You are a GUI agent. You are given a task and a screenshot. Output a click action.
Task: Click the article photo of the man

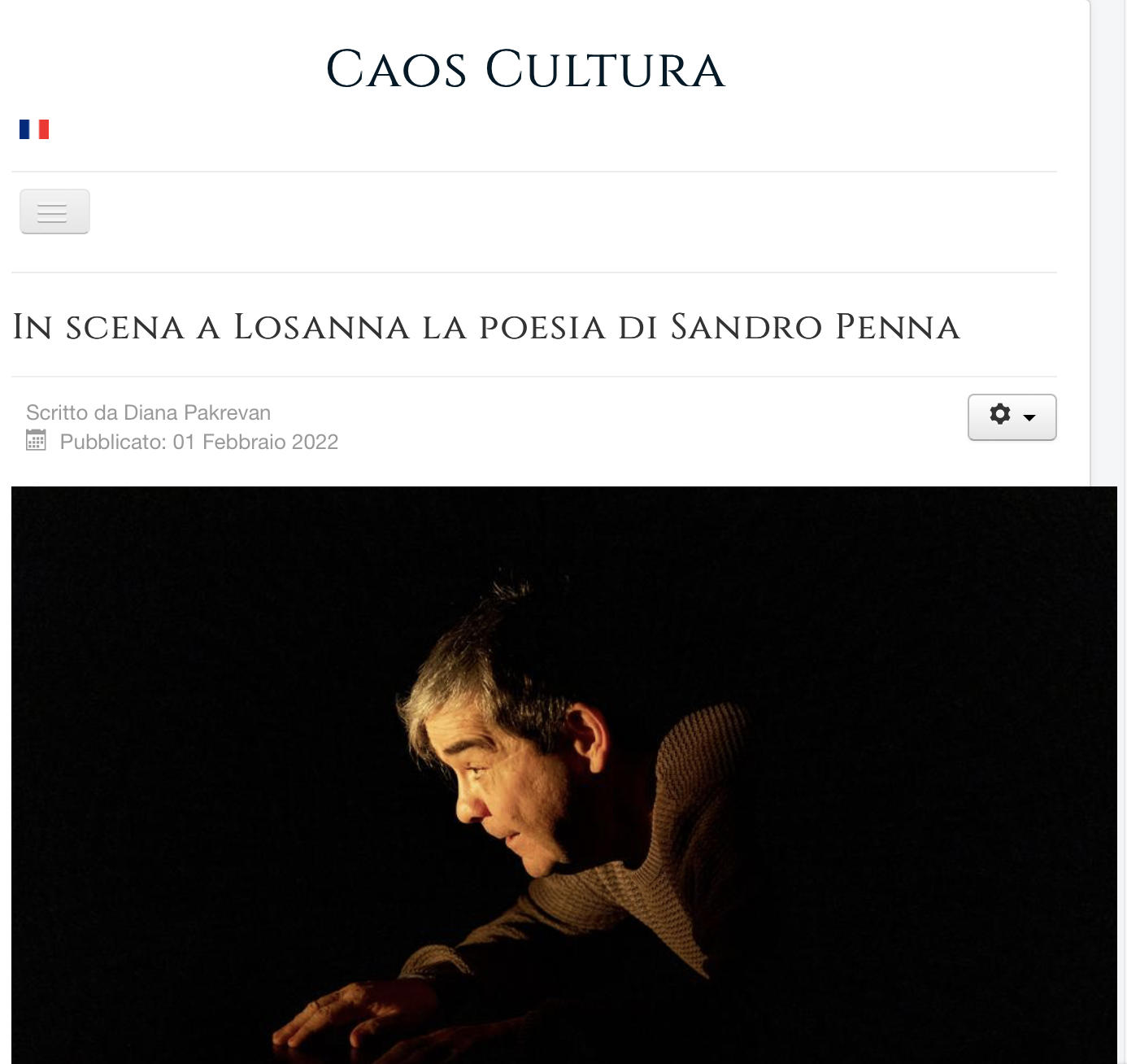(564, 775)
